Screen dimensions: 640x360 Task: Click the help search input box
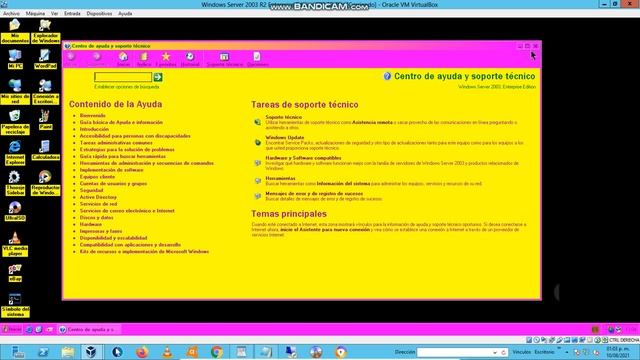tap(123, 77)
